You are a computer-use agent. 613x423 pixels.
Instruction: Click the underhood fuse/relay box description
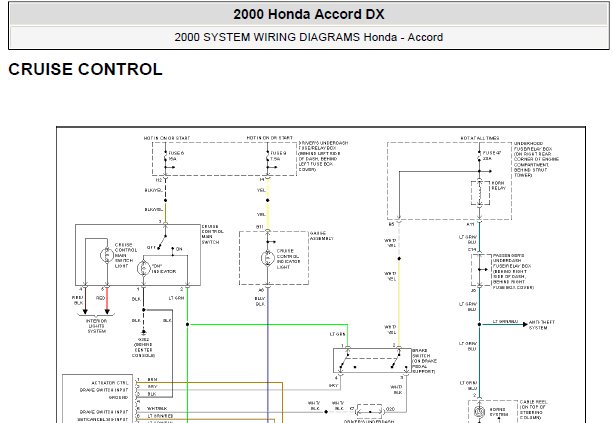[536, 160]
